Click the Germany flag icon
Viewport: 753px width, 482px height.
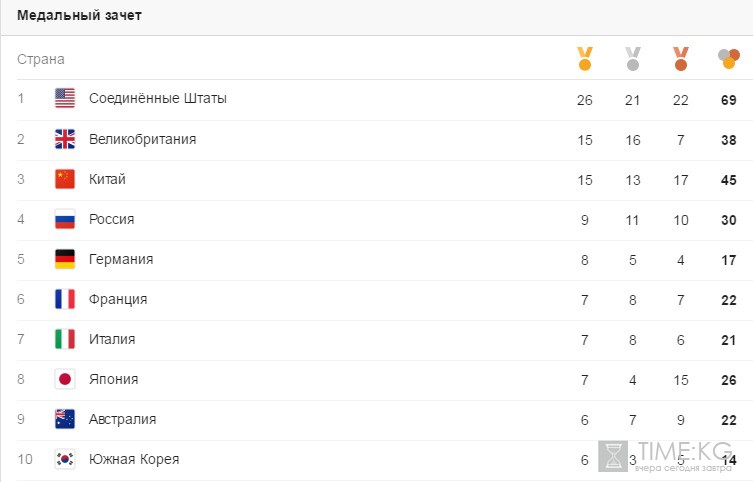65,259
